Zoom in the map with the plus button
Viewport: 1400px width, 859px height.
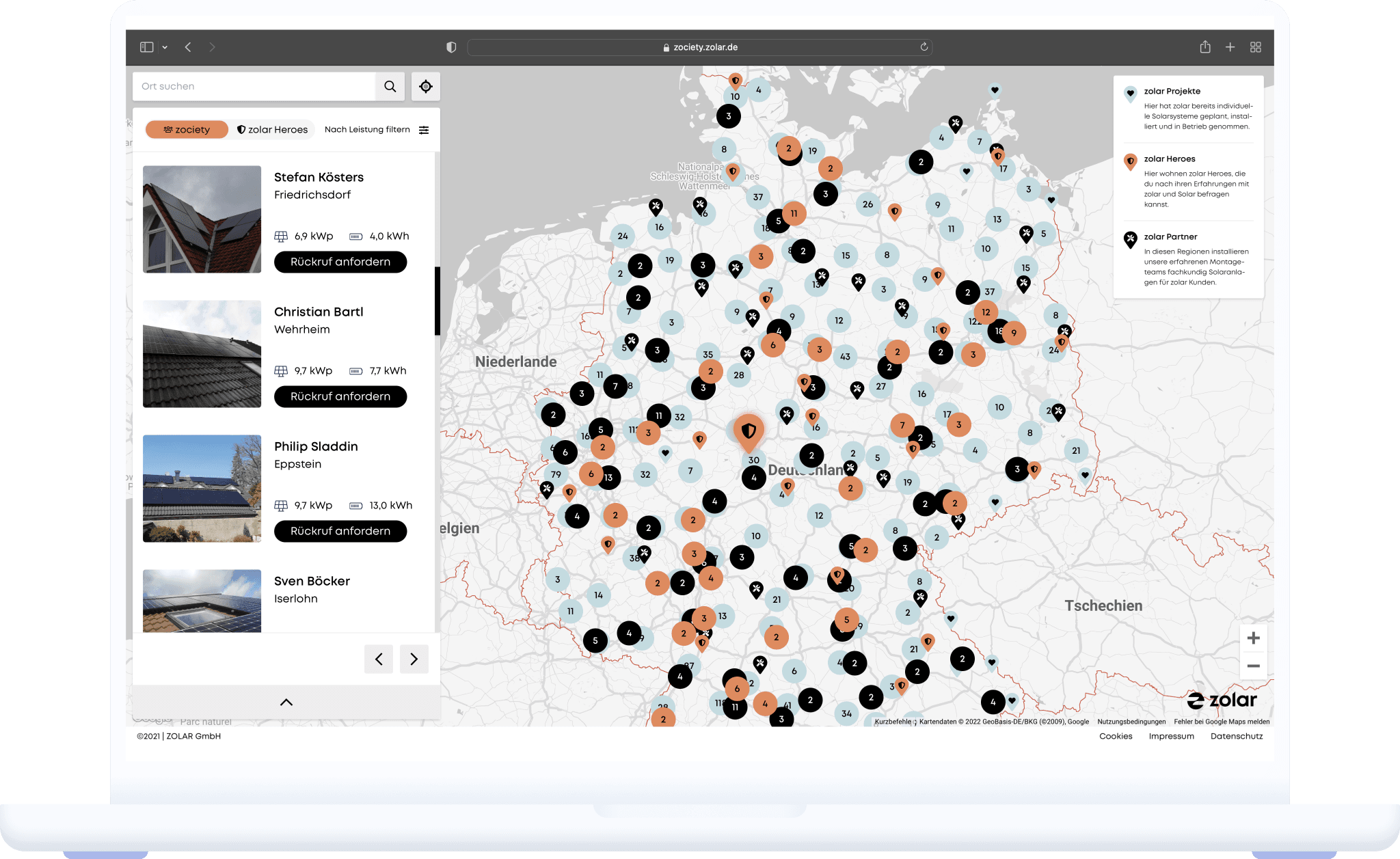pyautogui.click(x=1253, y=638)
